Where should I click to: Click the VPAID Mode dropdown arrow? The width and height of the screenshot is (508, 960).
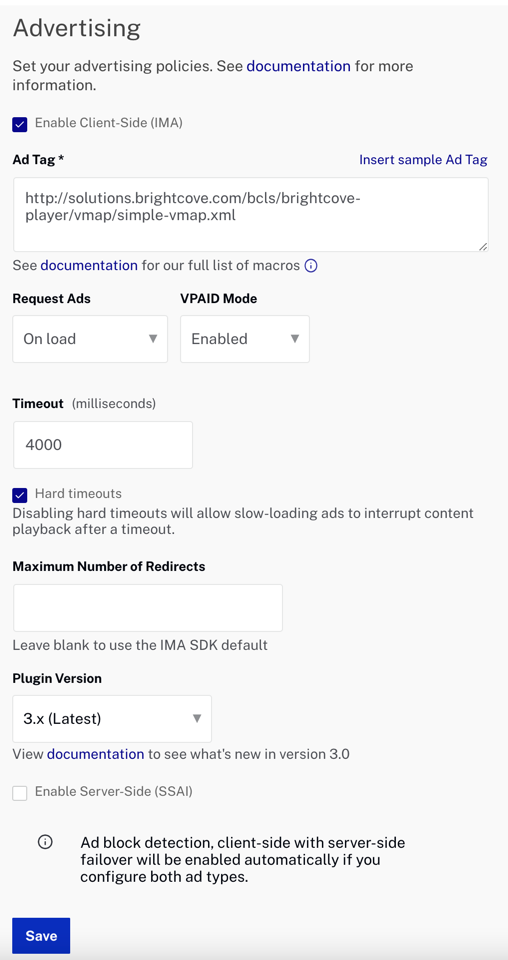(x=294, y=339)
